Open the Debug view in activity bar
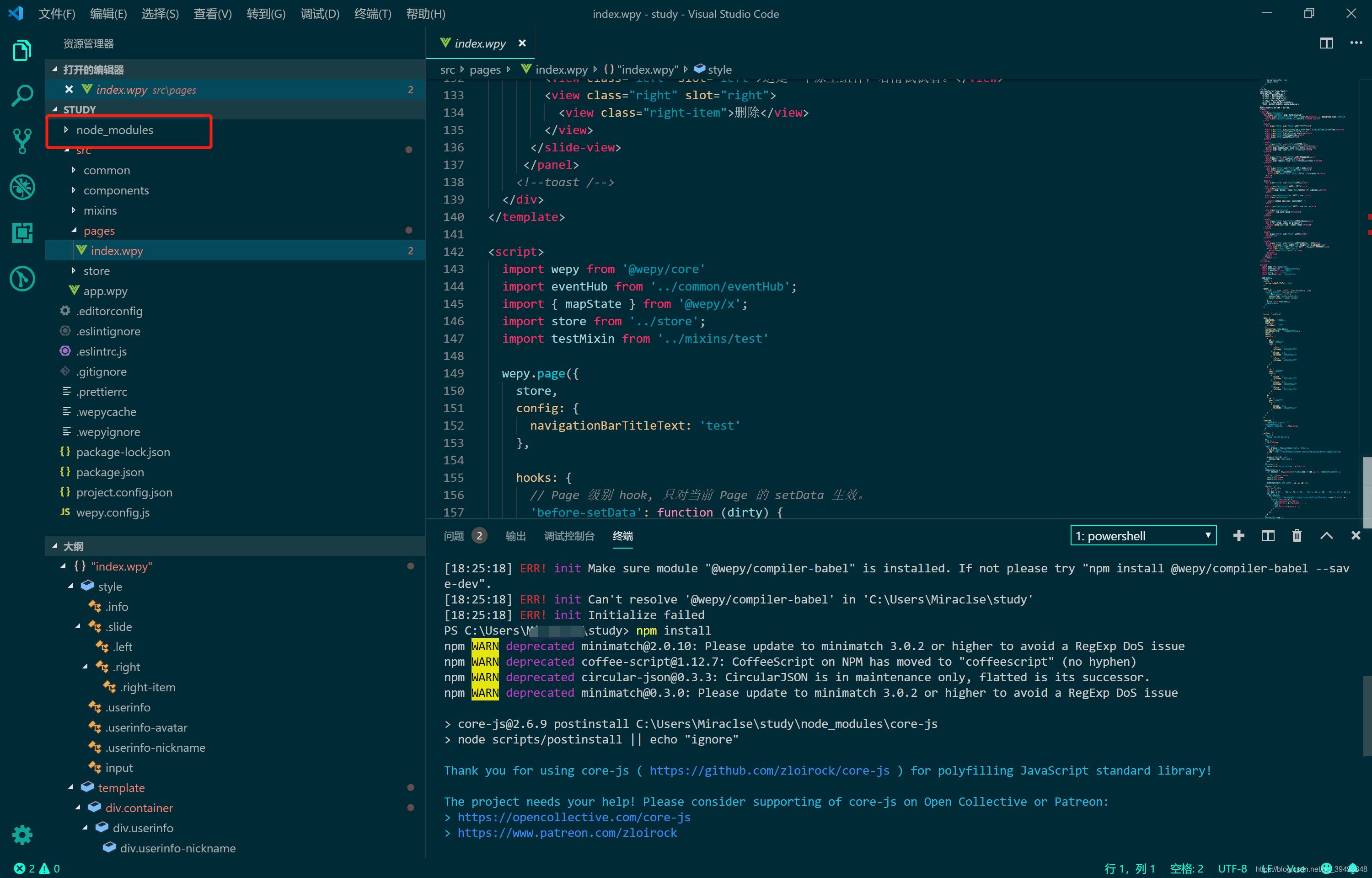Screen dimensions: 1372x878 (x=21, y=187)
